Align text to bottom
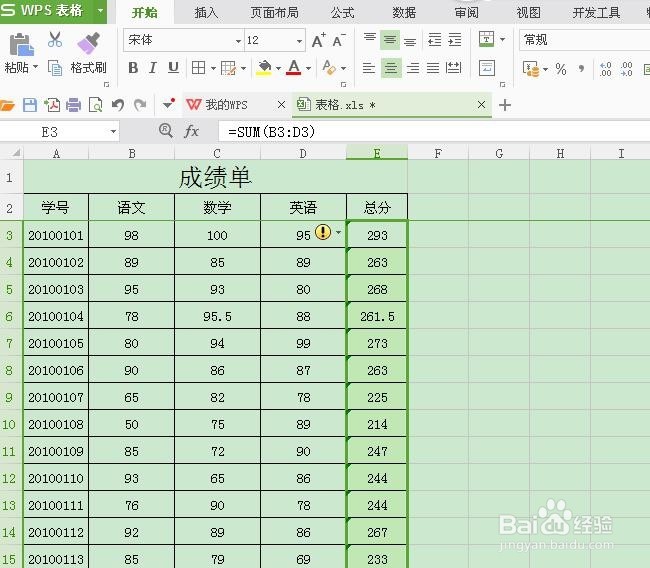 pyautogui.click(x=410, y=41)
